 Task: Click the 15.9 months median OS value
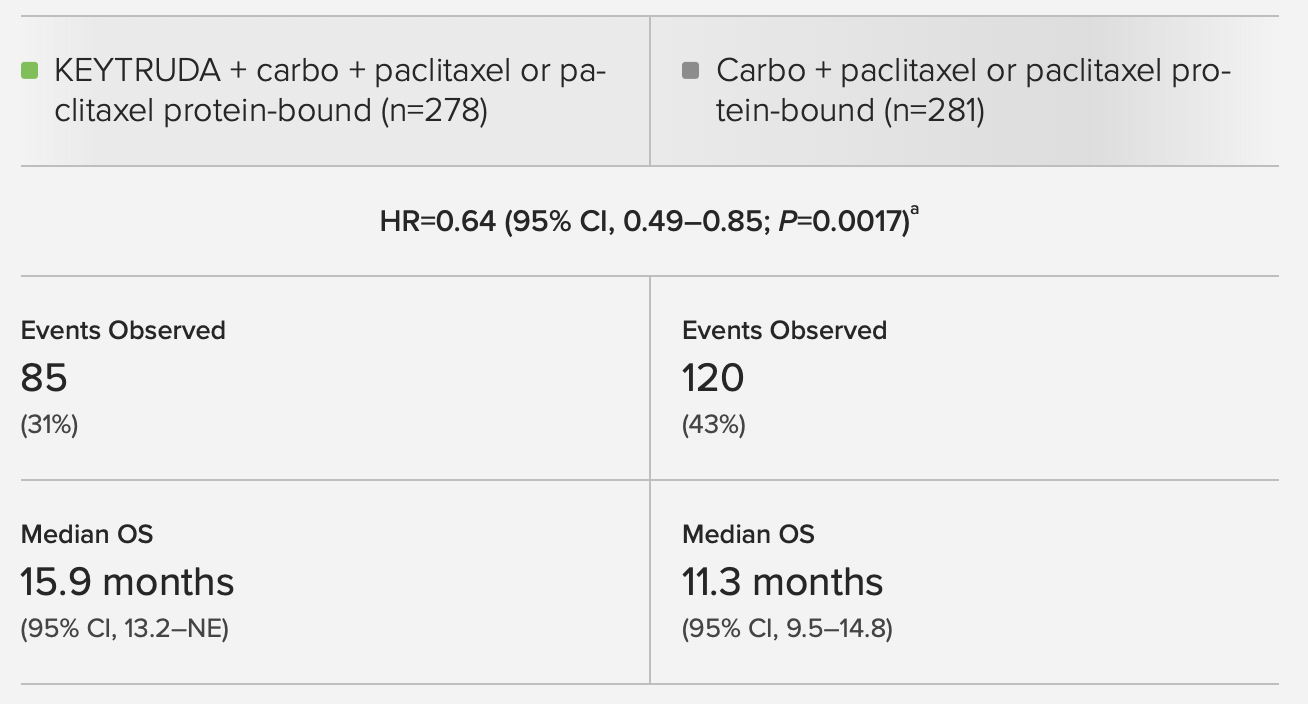tap(127, 582)
